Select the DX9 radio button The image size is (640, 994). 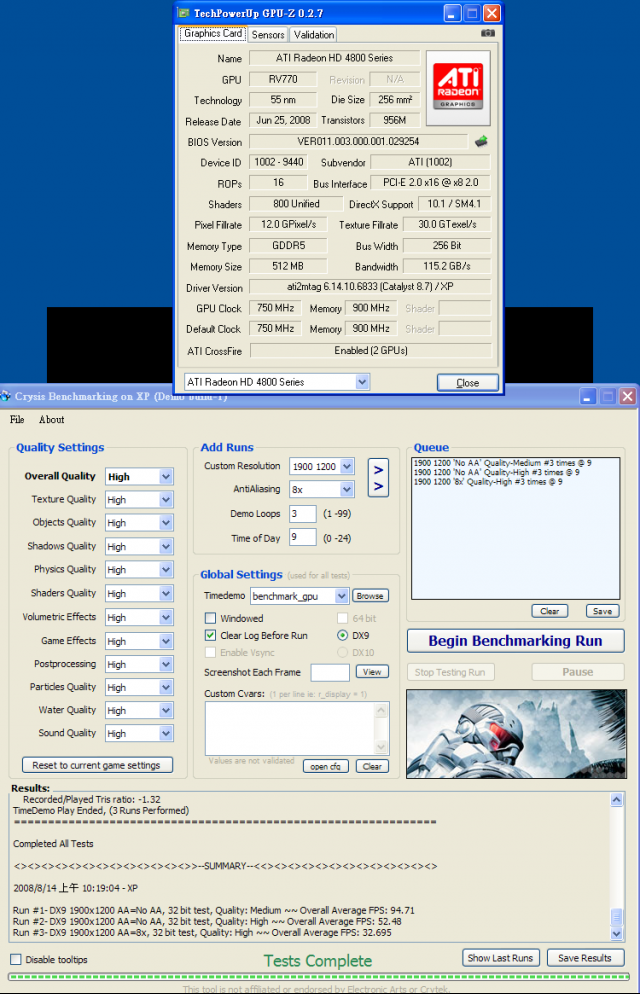[342, 635]
